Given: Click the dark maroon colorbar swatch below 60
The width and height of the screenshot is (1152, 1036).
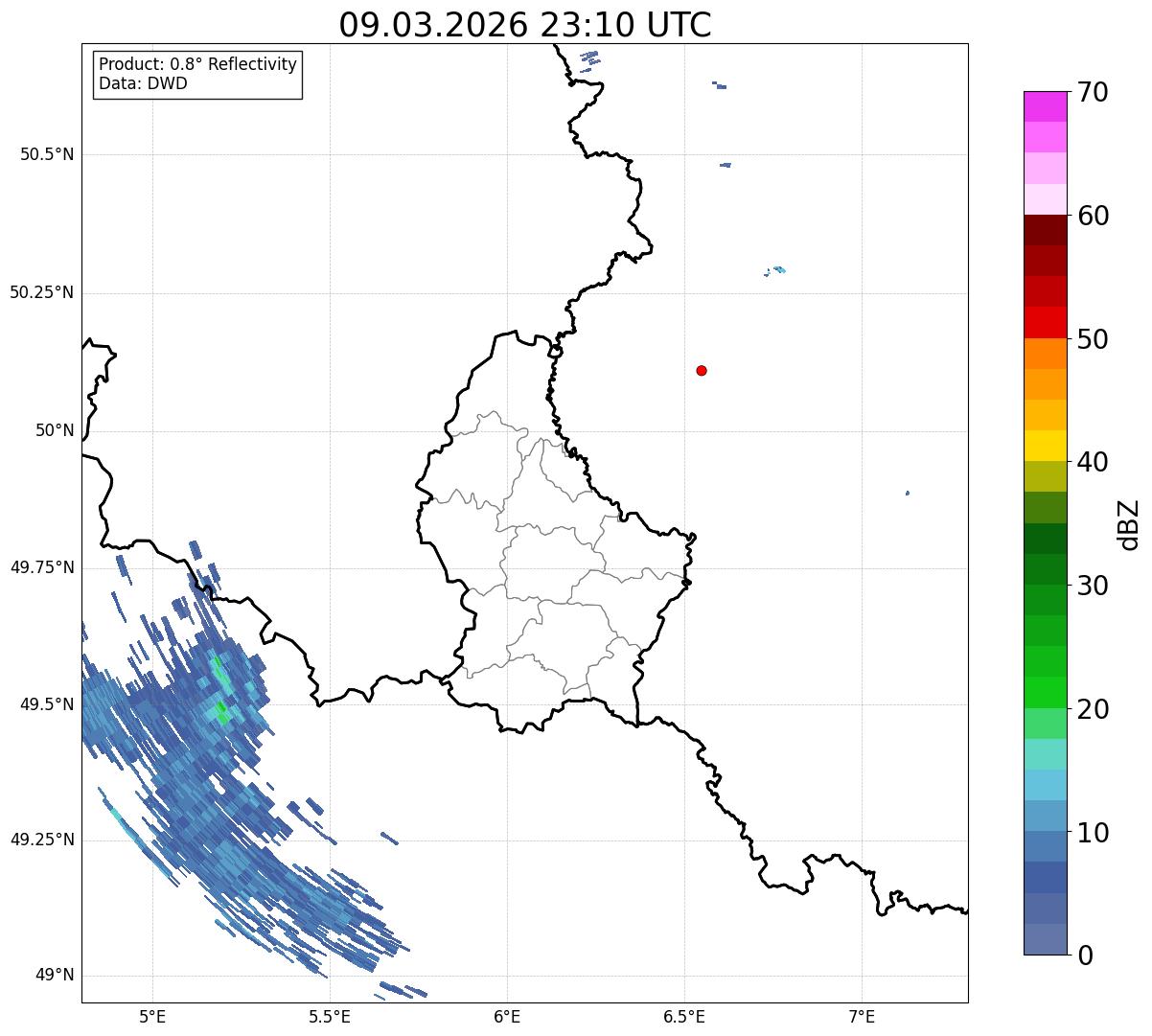Looking at the screenshot, I should click(x=1045, y=230).
